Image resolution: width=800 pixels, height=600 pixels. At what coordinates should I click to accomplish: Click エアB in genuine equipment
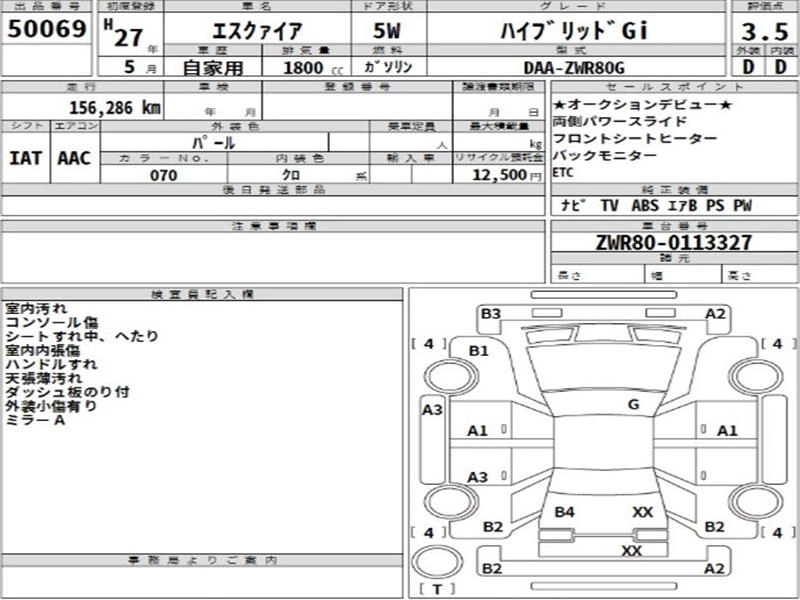point(682,205)
